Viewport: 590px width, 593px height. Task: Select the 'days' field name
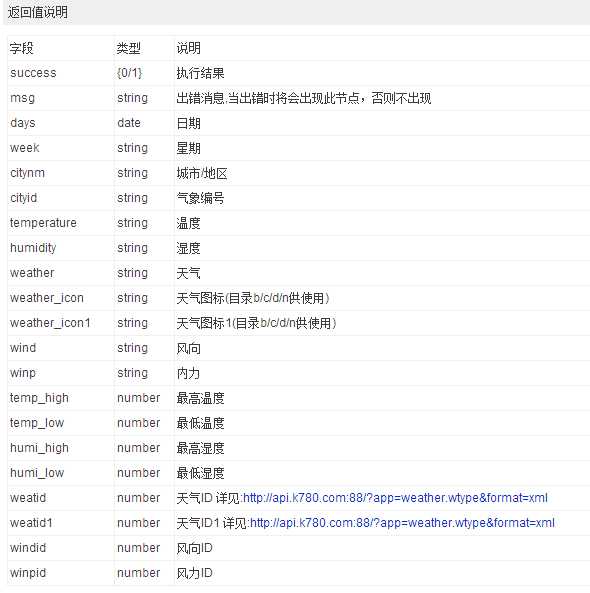(x=23, y=123)
